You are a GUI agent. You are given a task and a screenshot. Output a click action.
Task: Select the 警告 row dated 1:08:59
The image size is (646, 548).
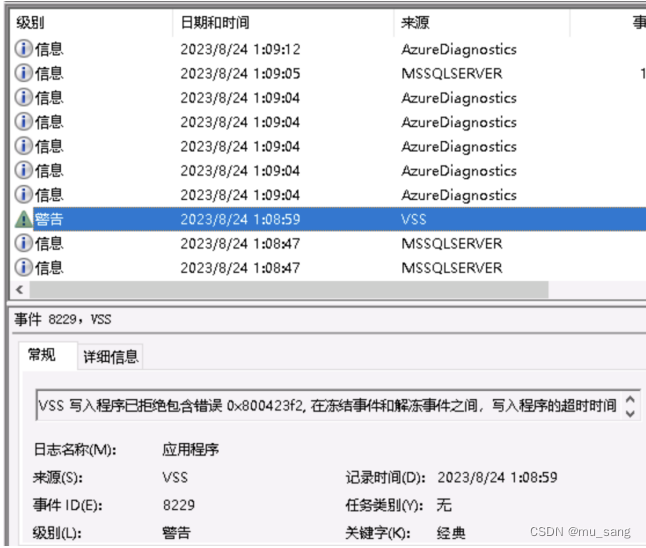328,219
